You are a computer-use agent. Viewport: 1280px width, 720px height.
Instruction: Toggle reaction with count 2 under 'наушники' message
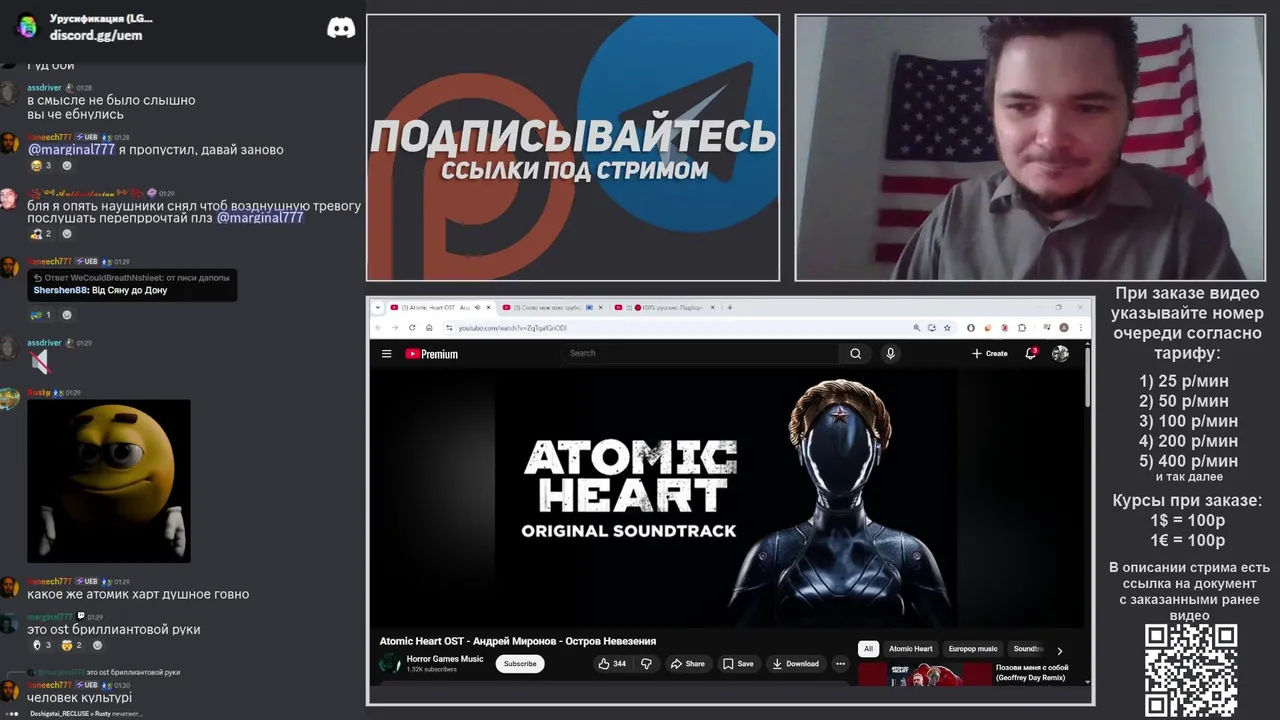[41, 234]
